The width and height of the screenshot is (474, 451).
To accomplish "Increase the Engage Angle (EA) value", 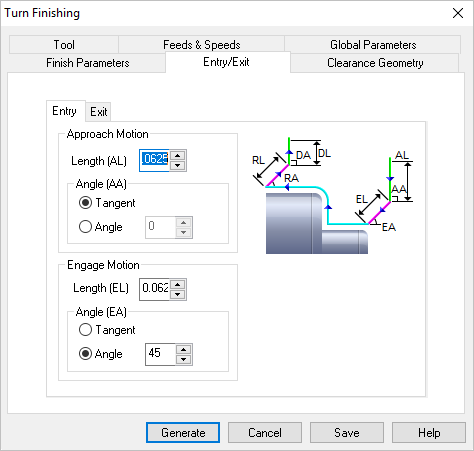I will [x=184, y=349].
